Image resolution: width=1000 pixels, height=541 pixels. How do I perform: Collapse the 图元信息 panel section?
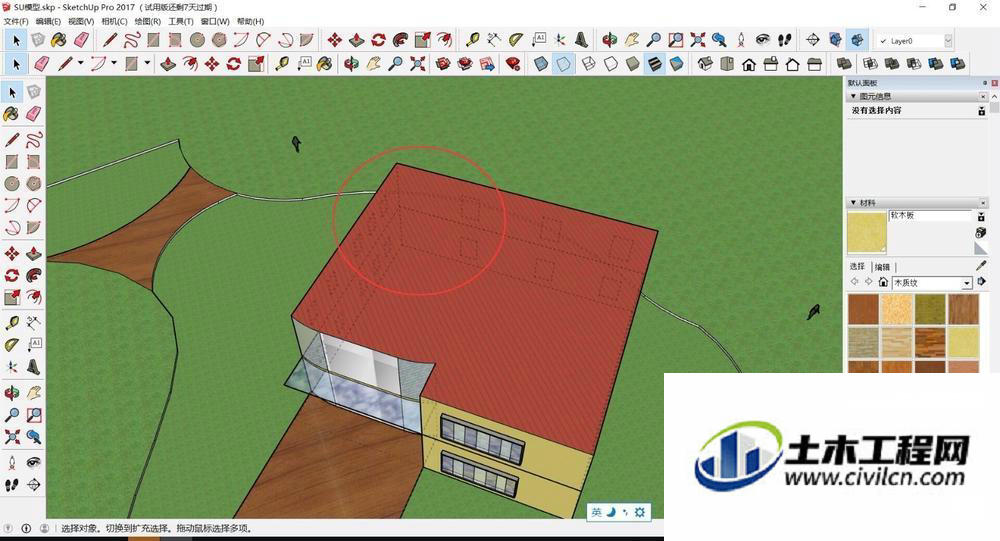[853, 96]
